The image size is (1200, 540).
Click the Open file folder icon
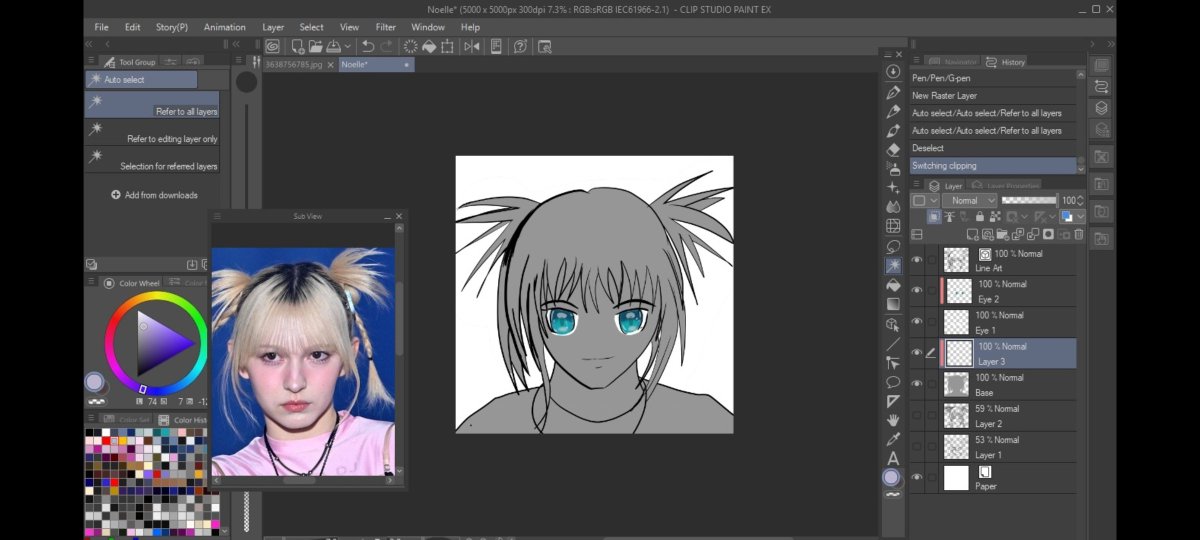click(x=315, y=46)
